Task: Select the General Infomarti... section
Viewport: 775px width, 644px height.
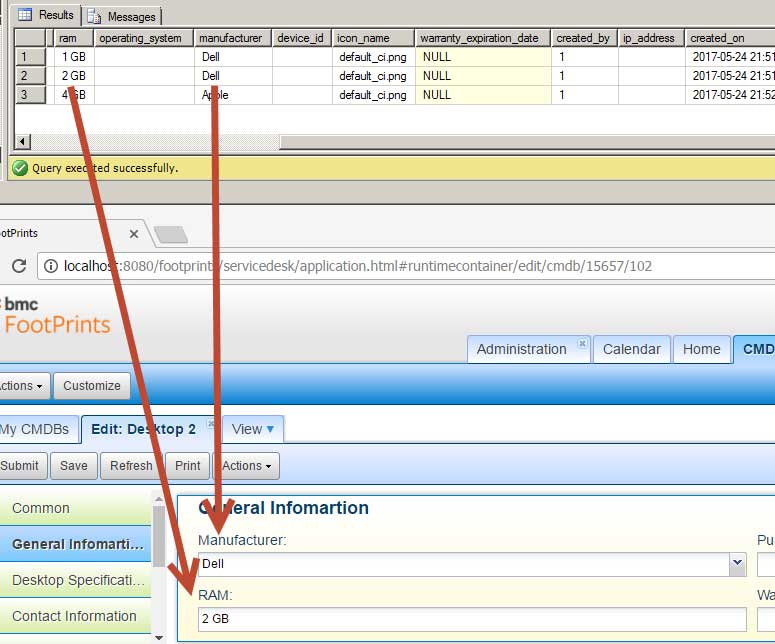Action: click(x=75, y=544)
